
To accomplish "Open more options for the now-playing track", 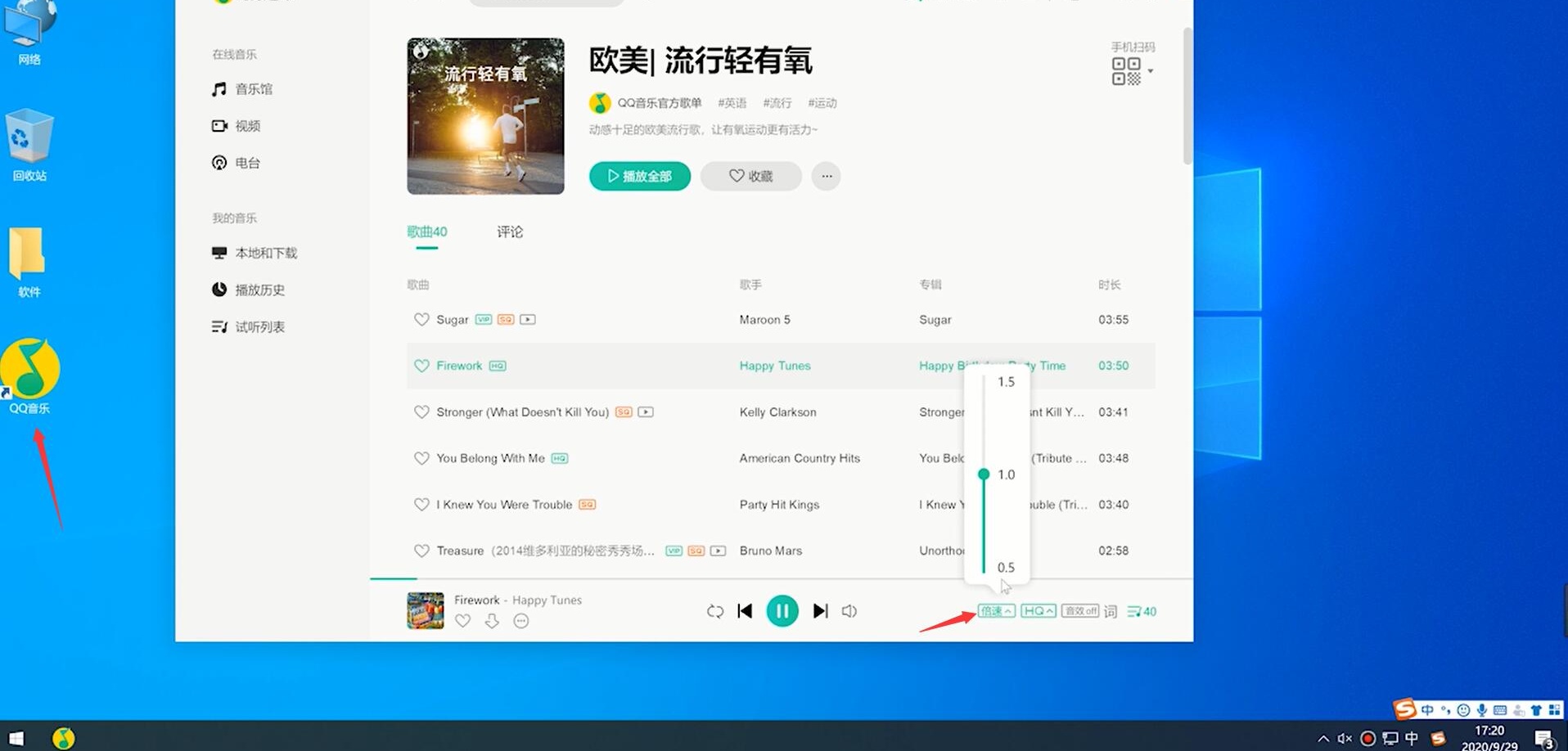I will [x=521, y=621].
